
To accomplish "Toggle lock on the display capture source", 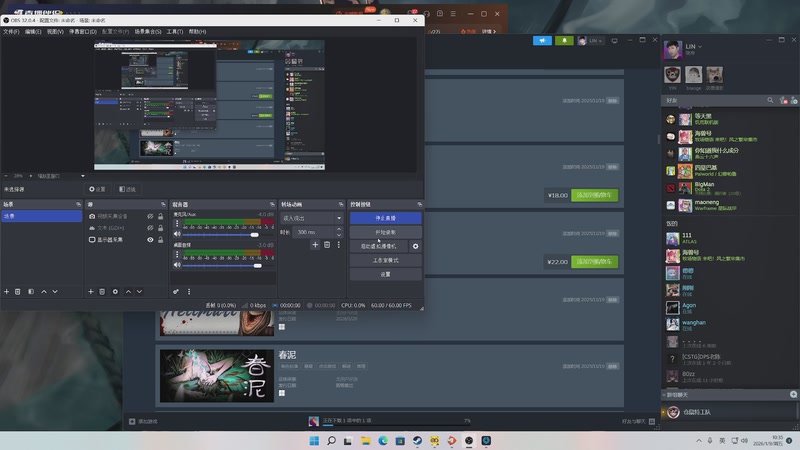I will tap(160, 240).
